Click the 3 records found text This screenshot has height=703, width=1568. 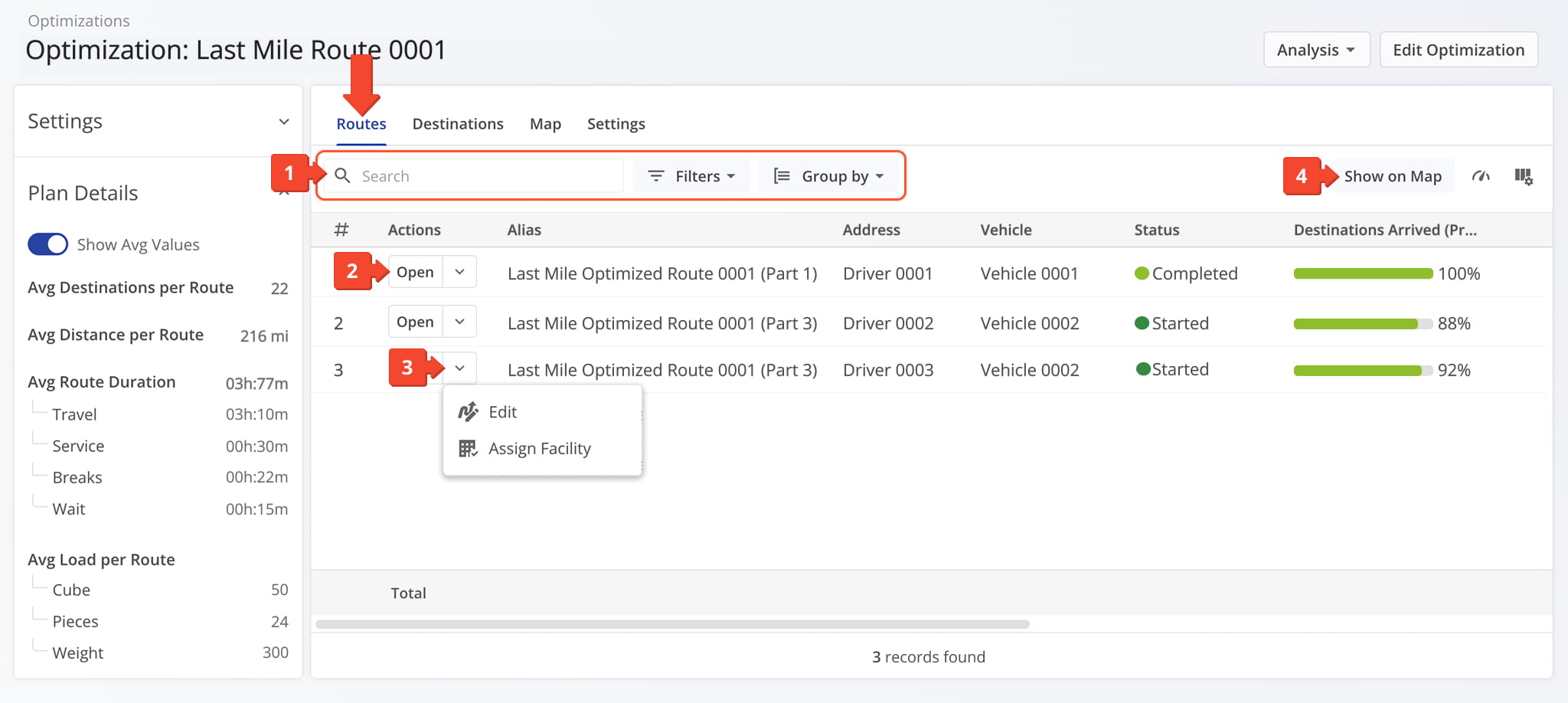tap(929, 657)
